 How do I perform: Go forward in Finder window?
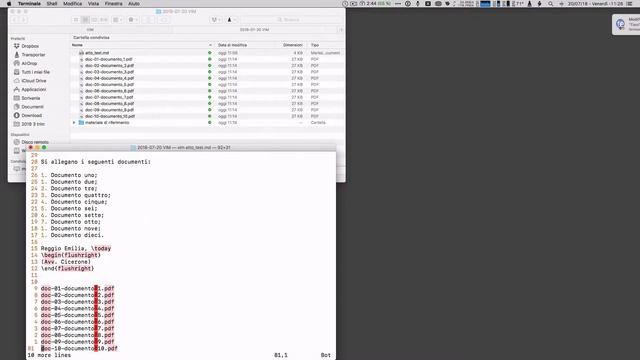(x=24, y=20)
